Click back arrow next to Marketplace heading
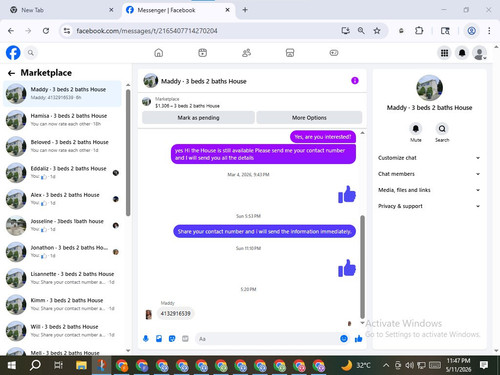 [11, 73]
